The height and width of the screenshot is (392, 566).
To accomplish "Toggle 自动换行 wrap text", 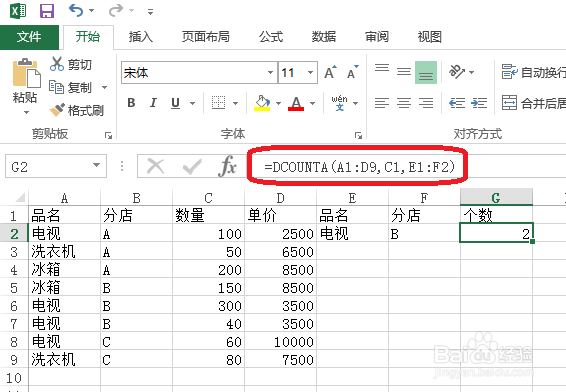I will pyautogui.click(x=534, y=72).
